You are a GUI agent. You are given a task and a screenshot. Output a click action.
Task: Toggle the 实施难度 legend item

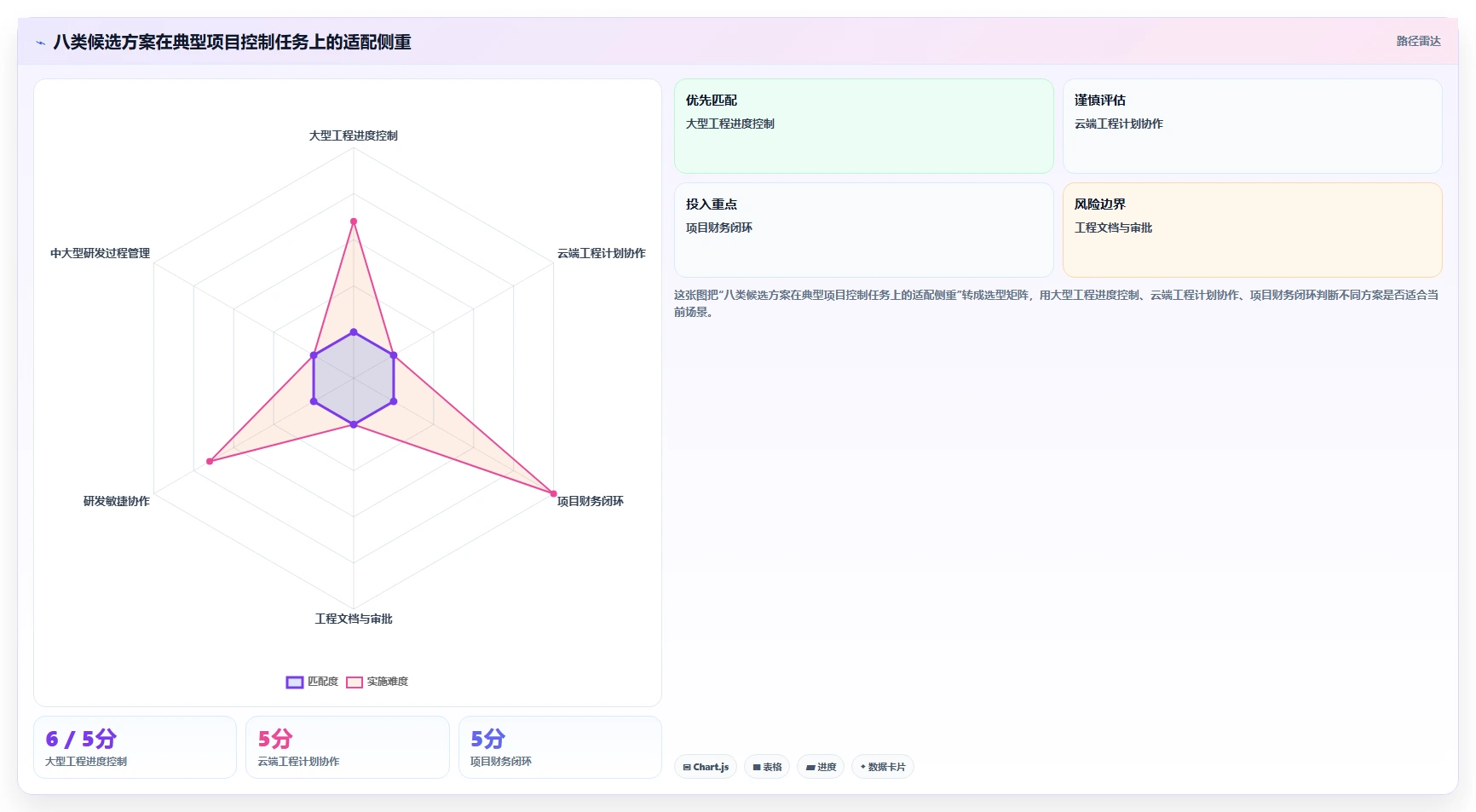click(x=378, y=682)
